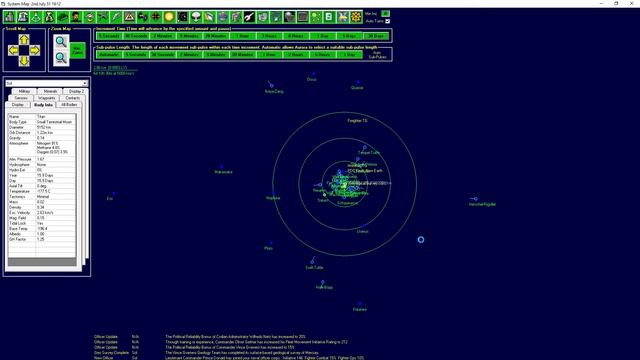Set sub-pulse length to Automatic
The image size is (640, 360).
pyautogui.click(x=109, y=54)
